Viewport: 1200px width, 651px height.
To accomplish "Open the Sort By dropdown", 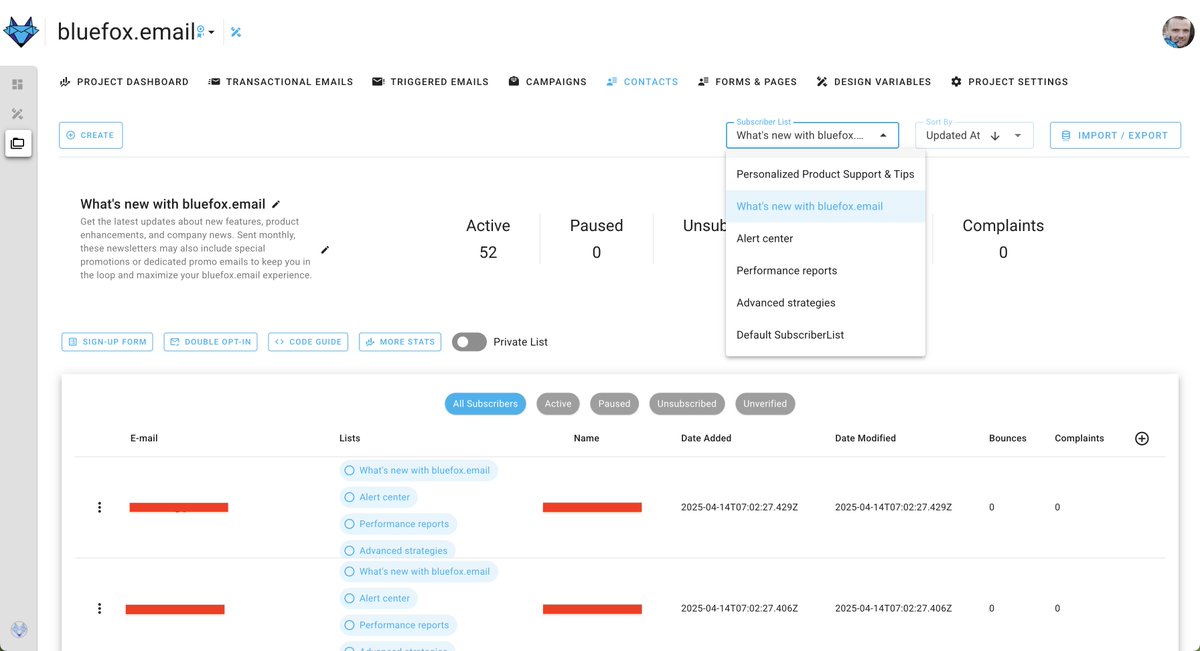I will 1018,135.
